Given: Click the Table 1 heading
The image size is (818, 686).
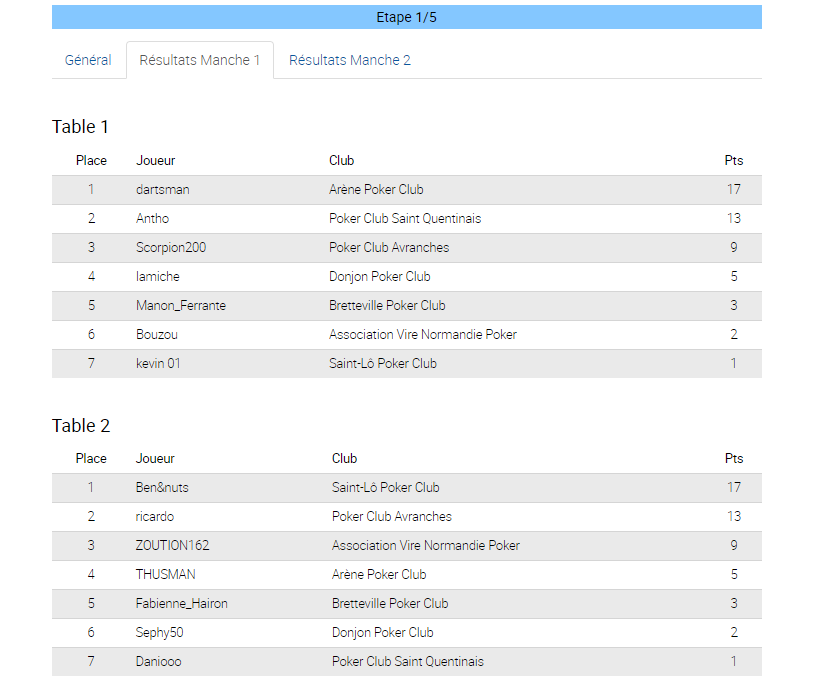Looking at the screenshot, I should (80, 127).
